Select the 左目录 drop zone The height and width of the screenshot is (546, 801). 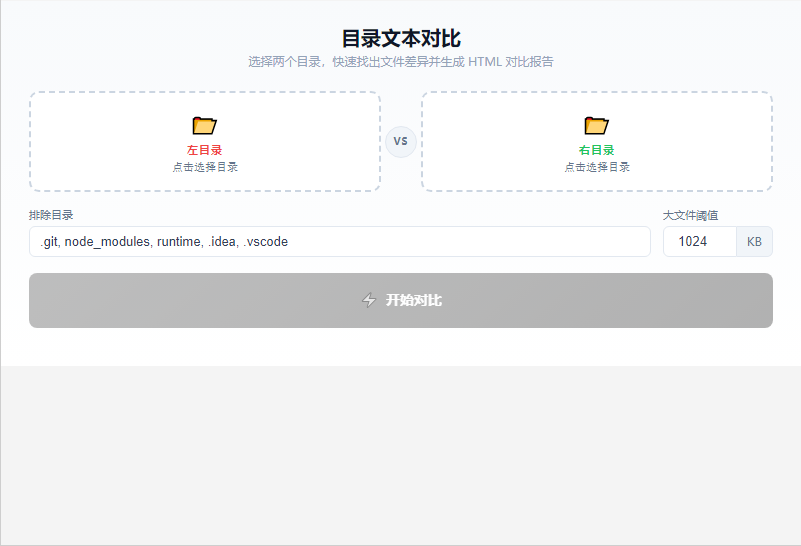(205, 141)
